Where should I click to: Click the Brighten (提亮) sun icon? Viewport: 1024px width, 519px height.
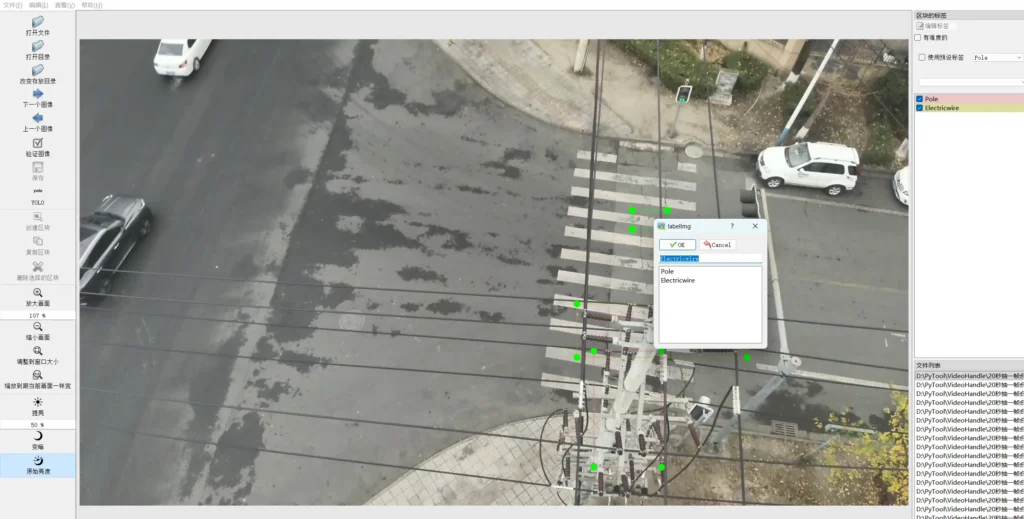pyautogui.click(x=38, y=402)
